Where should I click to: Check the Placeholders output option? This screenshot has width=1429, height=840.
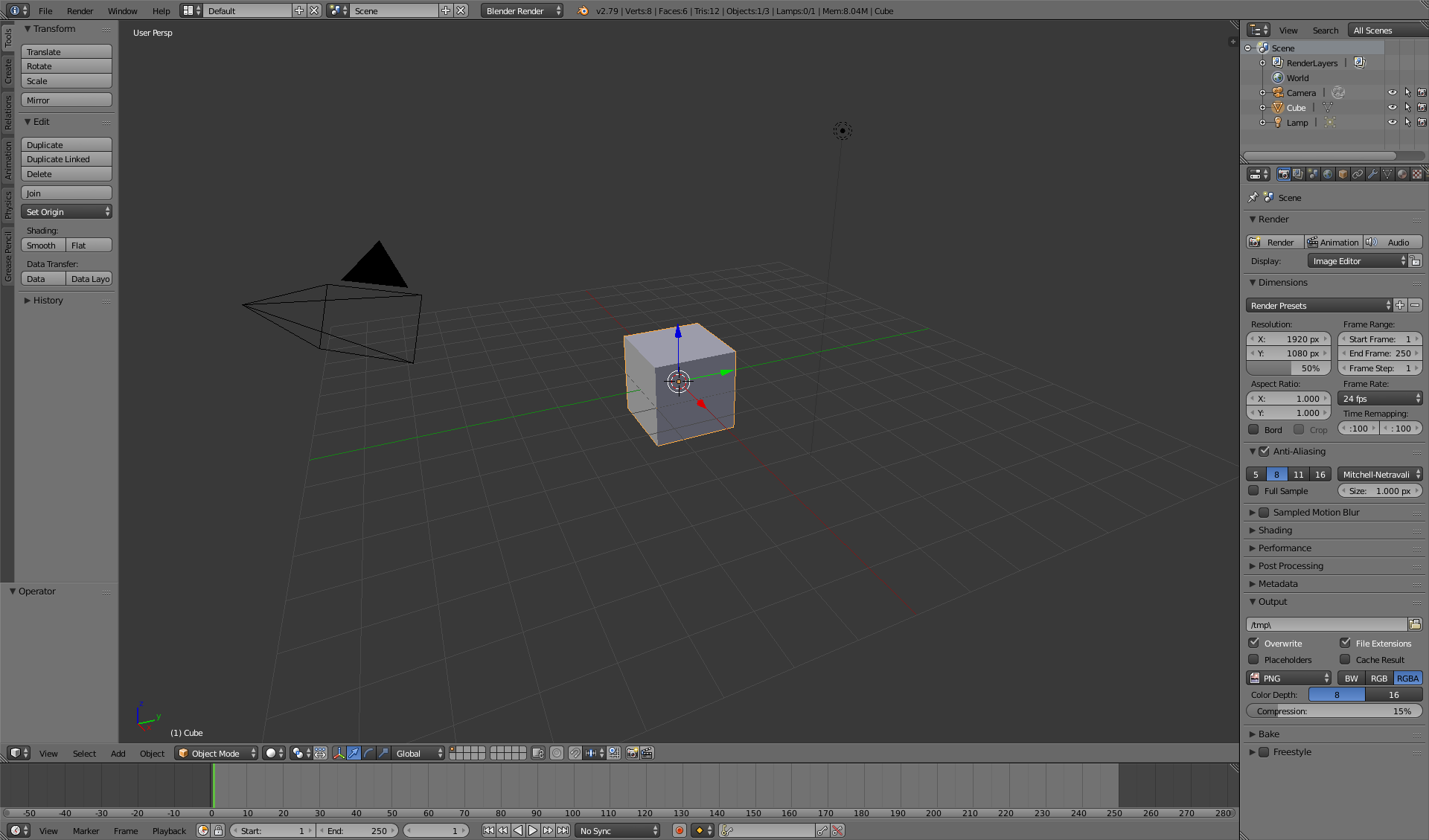pos(1253,659)
